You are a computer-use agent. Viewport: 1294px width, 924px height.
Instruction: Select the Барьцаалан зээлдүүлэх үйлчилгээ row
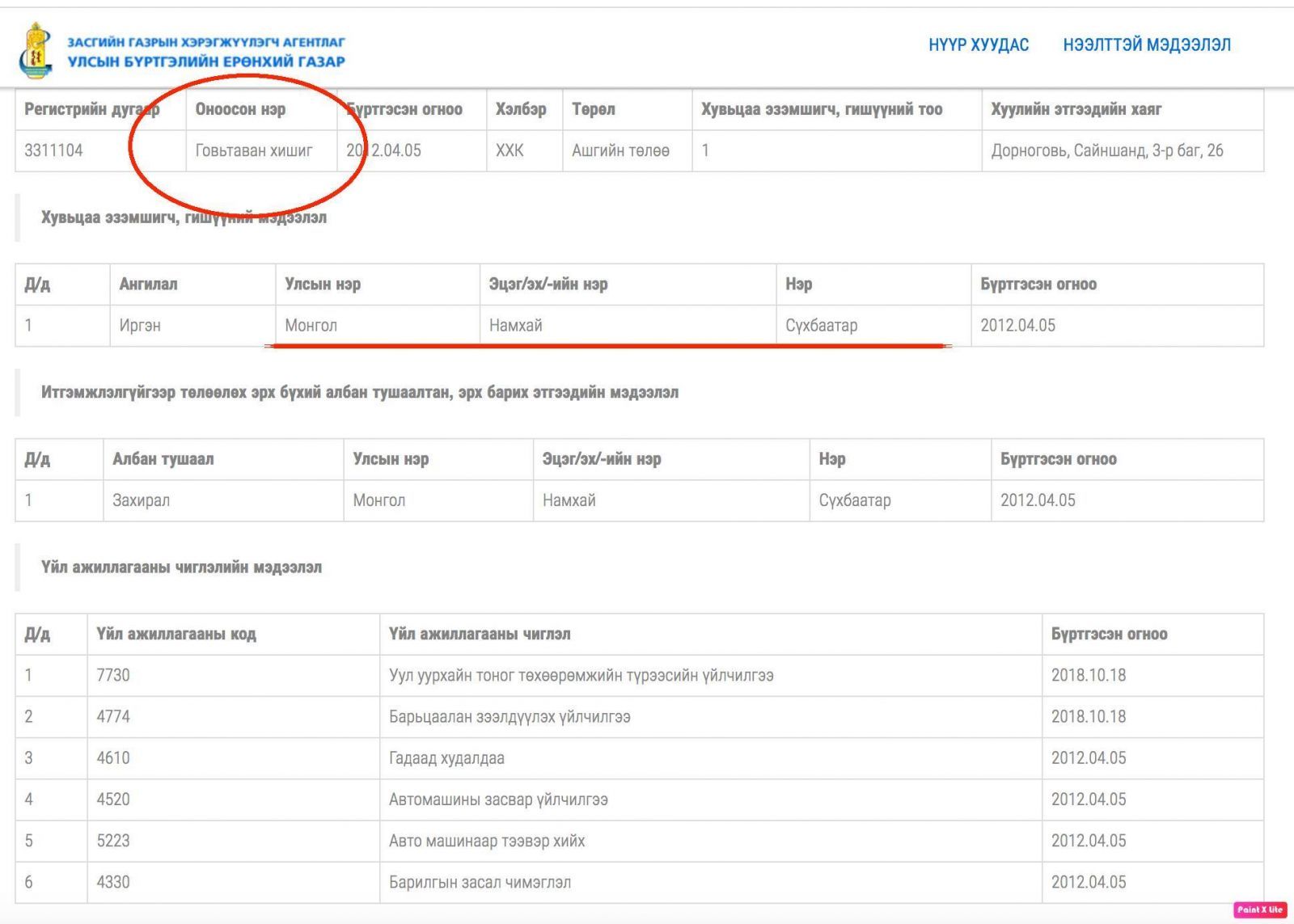pyautogui.click(x=510, y=717)
